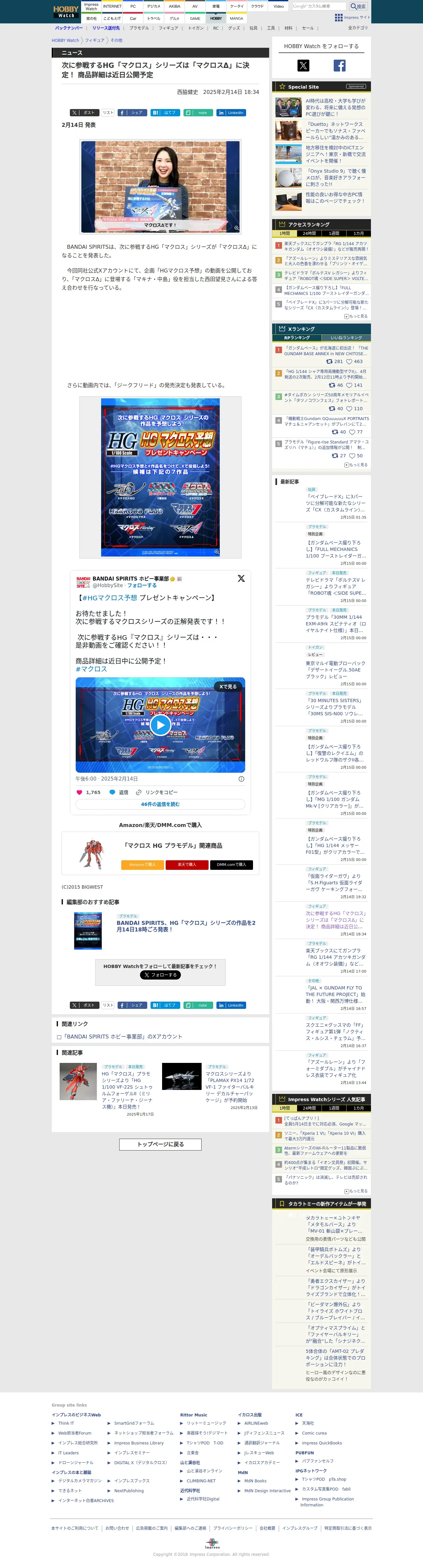Screen dimensions: 423x1568
Task: Click the はてブ bookmark button above the article
Action: pos(165,113)
